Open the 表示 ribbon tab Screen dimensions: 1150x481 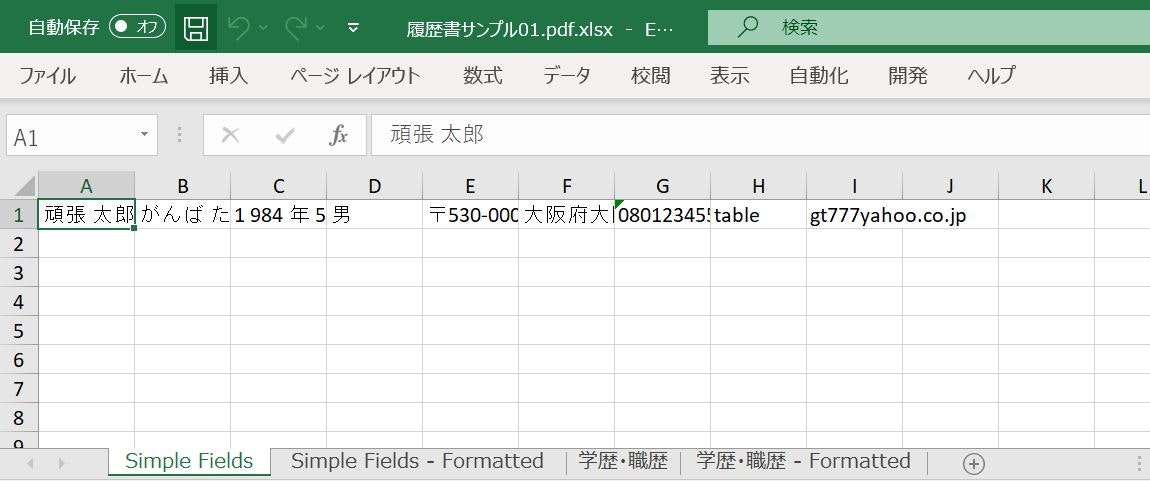(729, 76)
